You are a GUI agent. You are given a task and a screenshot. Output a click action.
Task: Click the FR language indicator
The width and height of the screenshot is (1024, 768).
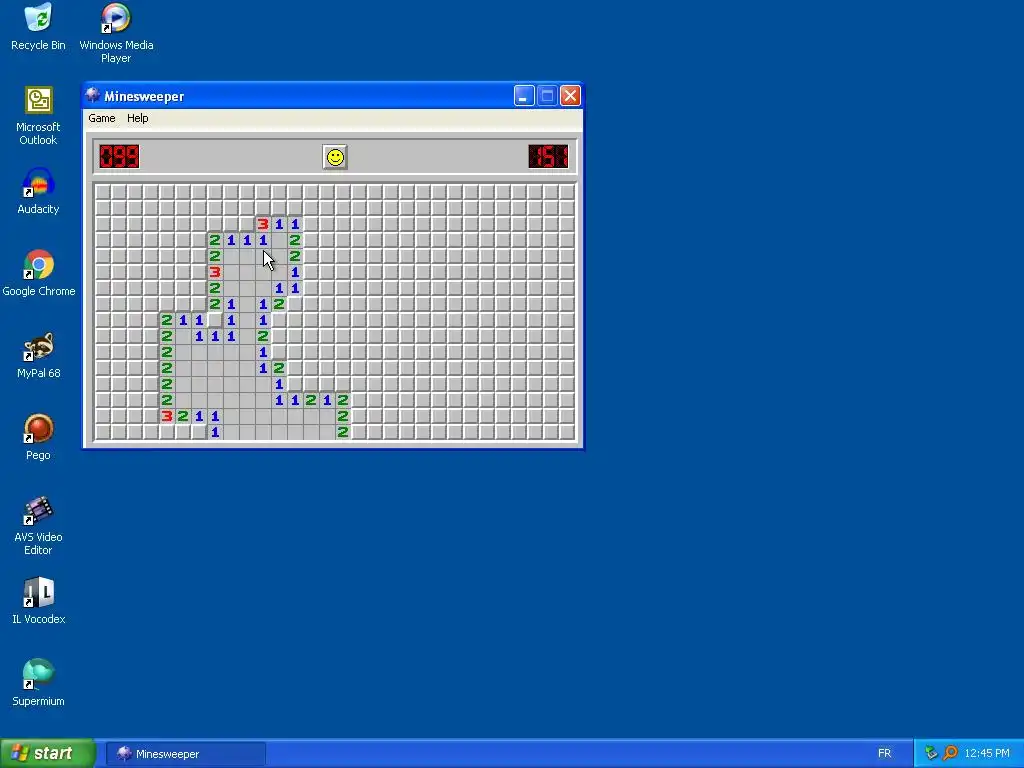tap(884, 754)
